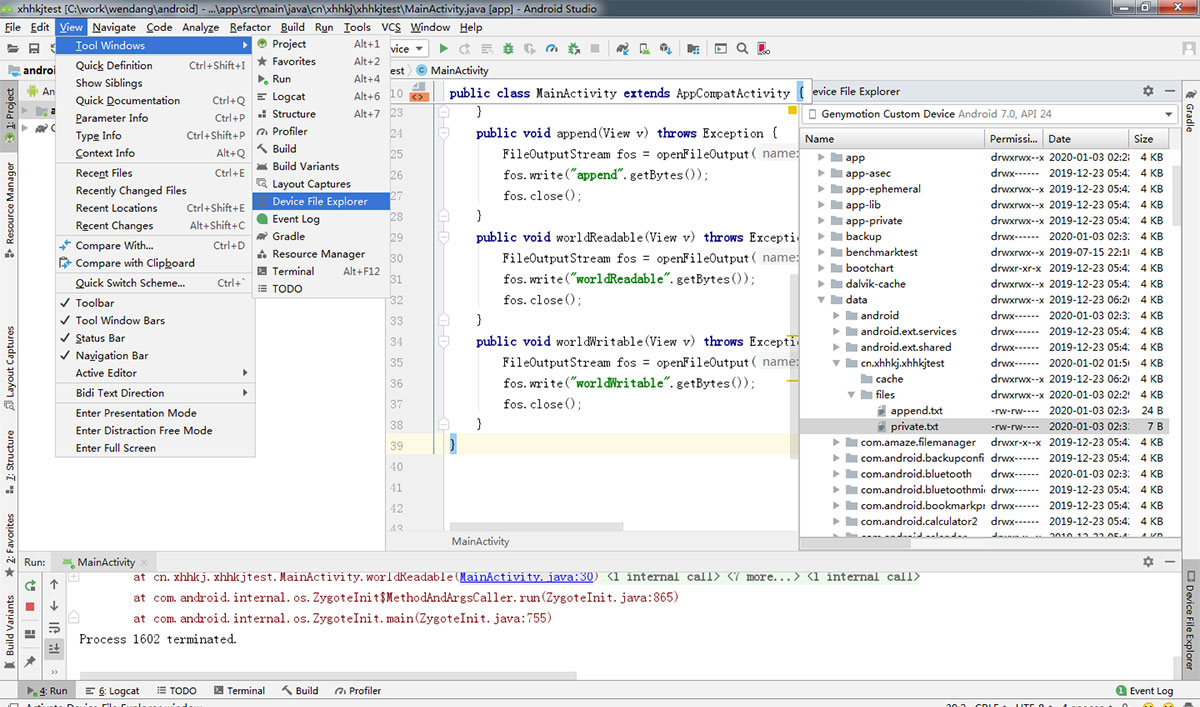Click the MainActivity.java:30 stack trace link
Screen dimensions: 1200x707
tap(527, 577)
